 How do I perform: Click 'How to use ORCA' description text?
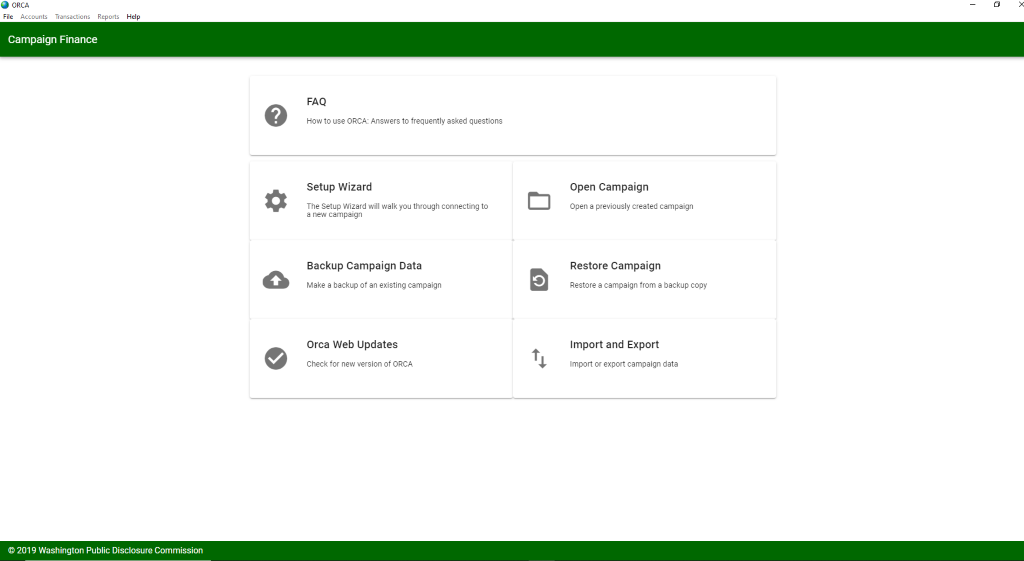coord(404,121)
